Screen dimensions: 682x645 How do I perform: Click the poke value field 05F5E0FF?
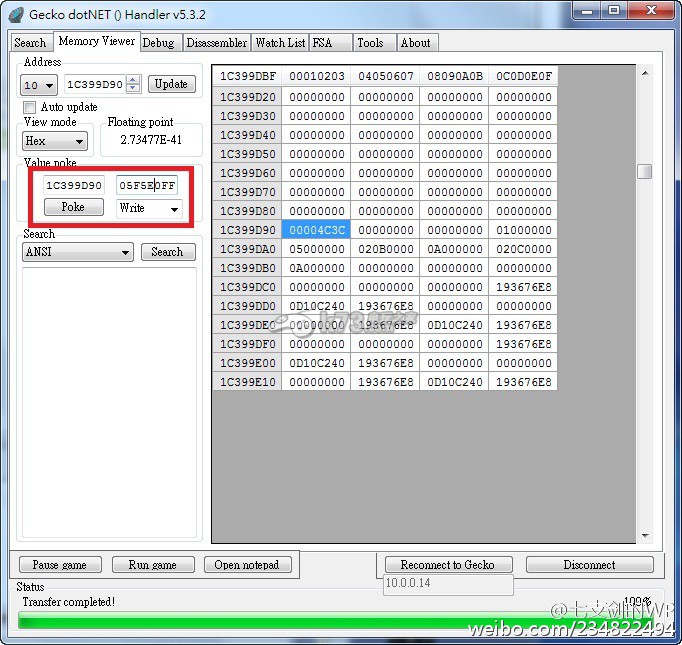pos(147,185)
